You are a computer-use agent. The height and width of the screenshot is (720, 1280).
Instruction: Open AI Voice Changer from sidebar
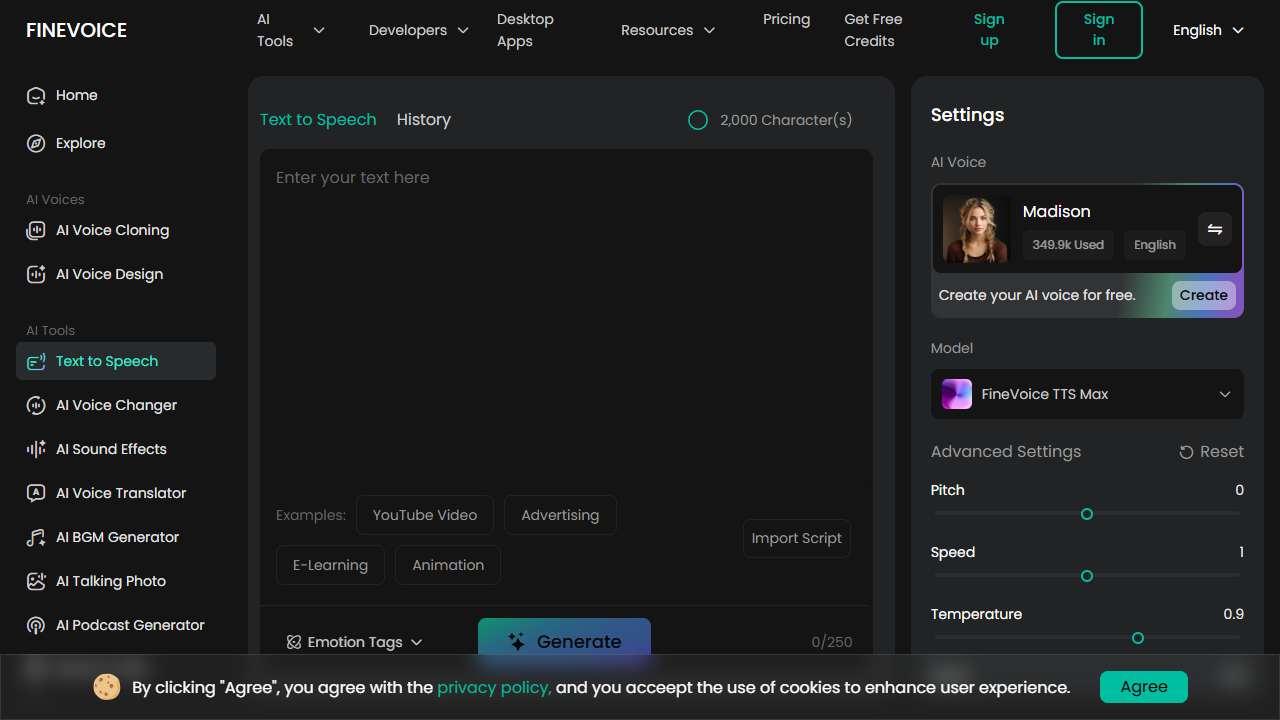36,406
